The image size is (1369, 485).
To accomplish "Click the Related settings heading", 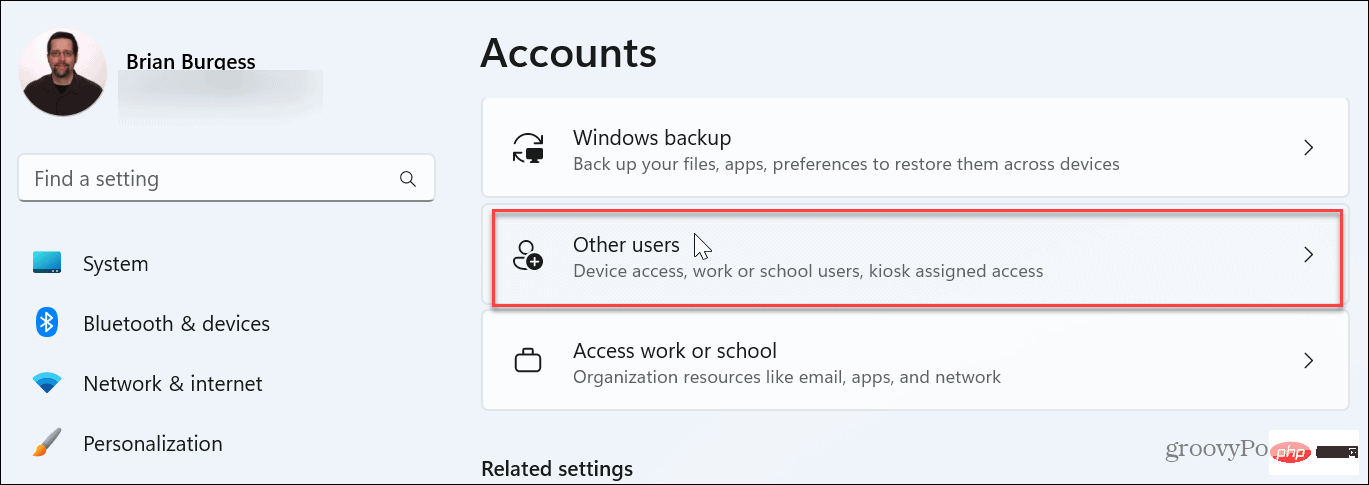I will [557, 469].
